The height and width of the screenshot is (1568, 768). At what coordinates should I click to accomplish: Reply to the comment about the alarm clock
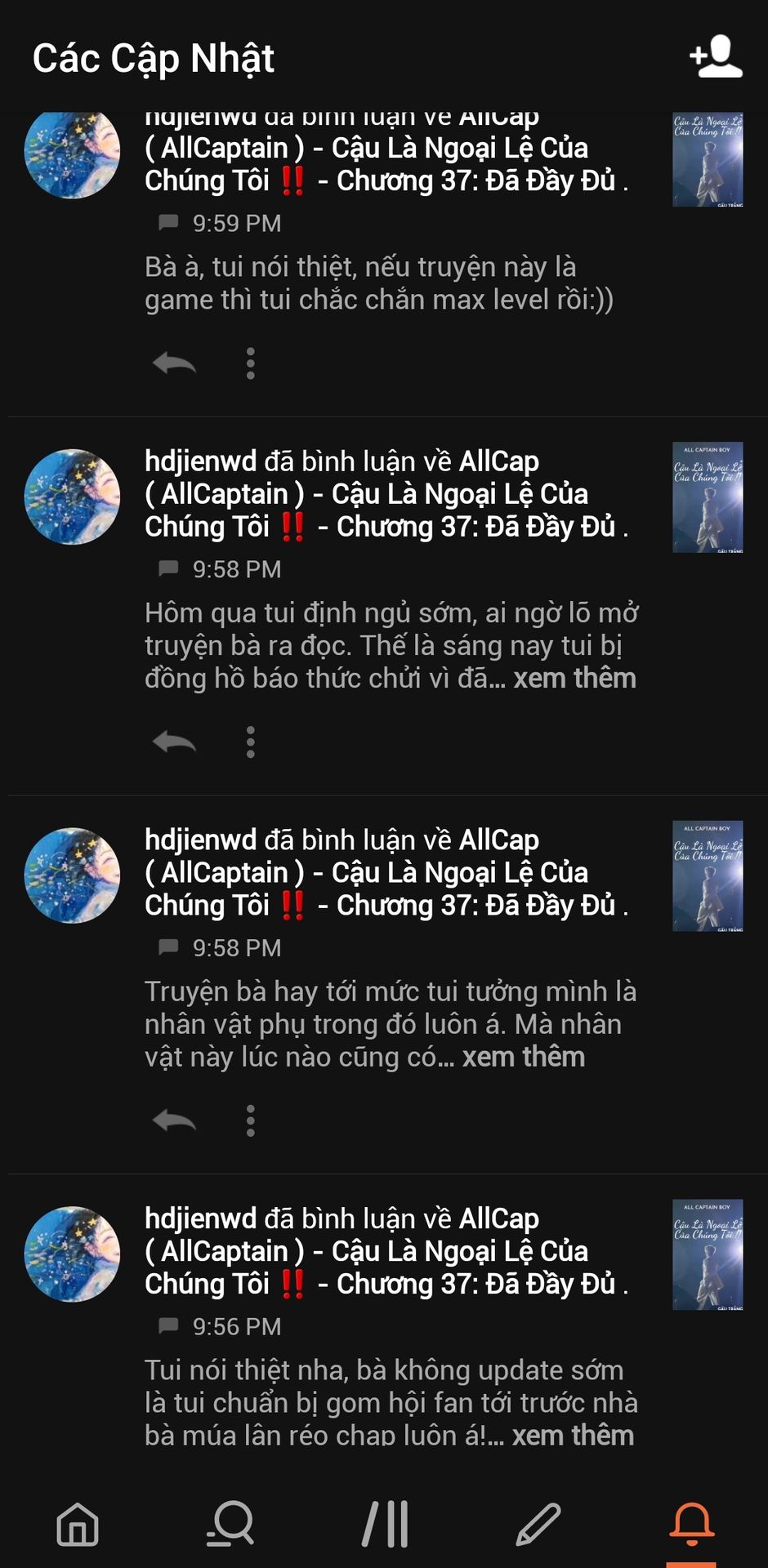(x=174, y=742)
